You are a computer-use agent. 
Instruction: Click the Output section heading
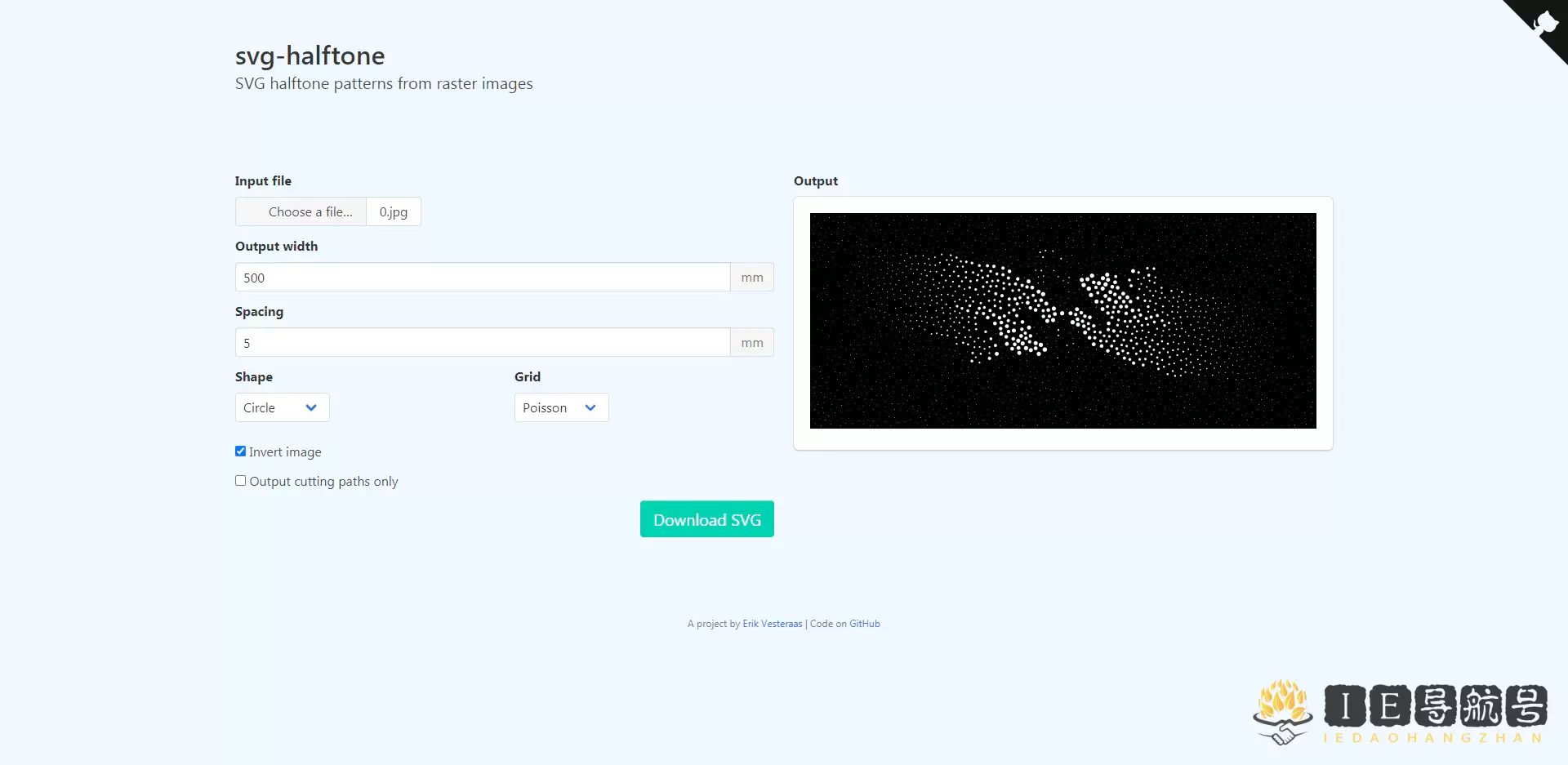815,180
